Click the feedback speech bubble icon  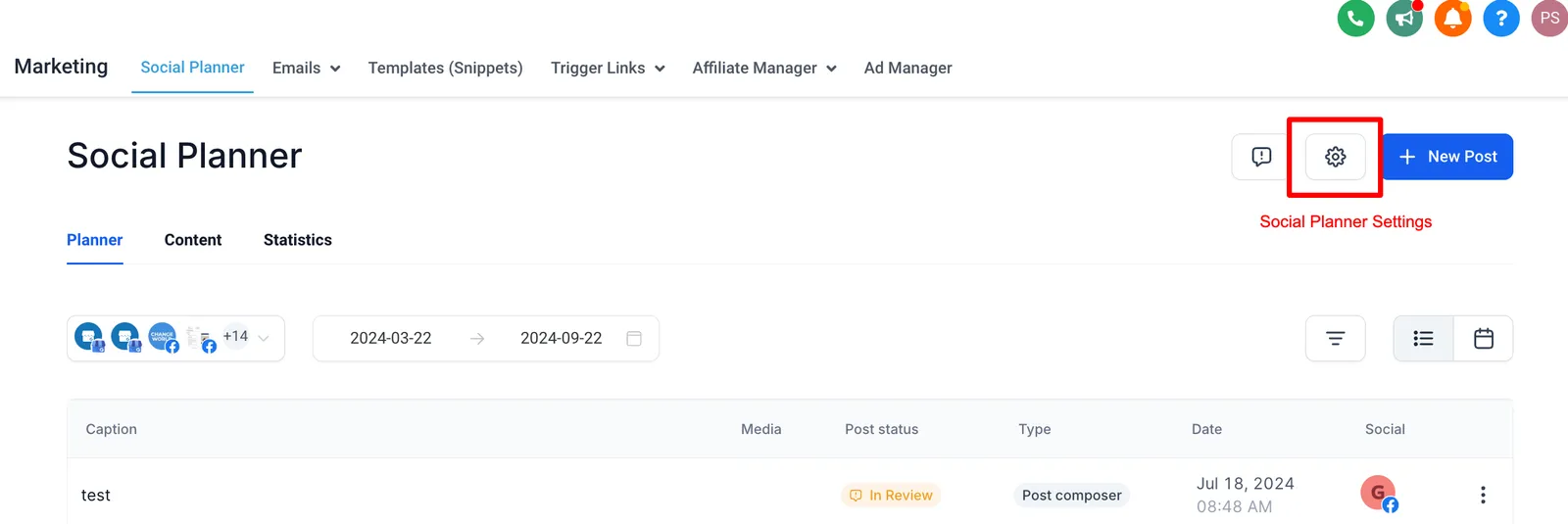tap(1261, 157)
